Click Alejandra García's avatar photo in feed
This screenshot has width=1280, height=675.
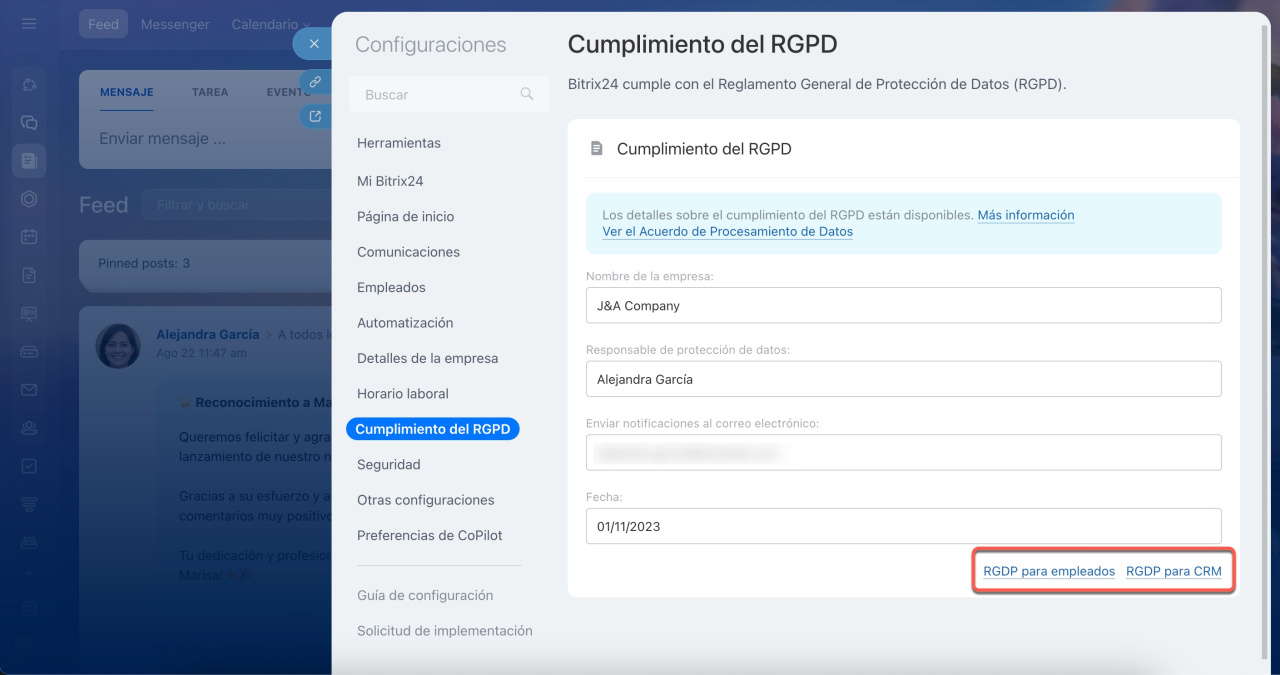tap(118, 345)
